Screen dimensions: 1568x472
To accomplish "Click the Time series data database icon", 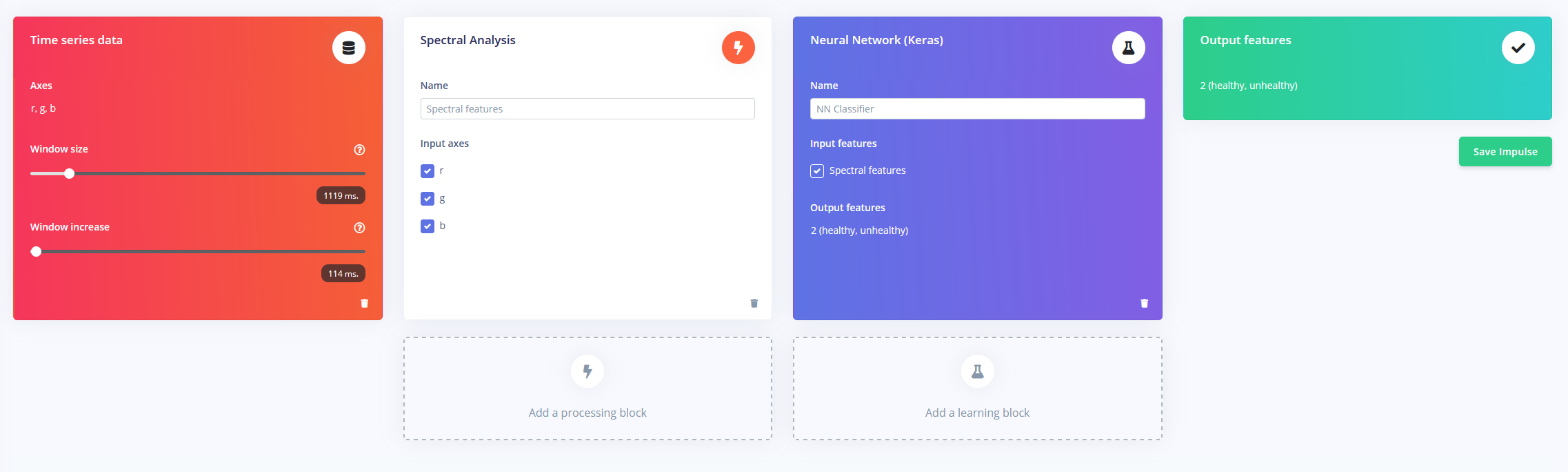I will tap(349, 48).
